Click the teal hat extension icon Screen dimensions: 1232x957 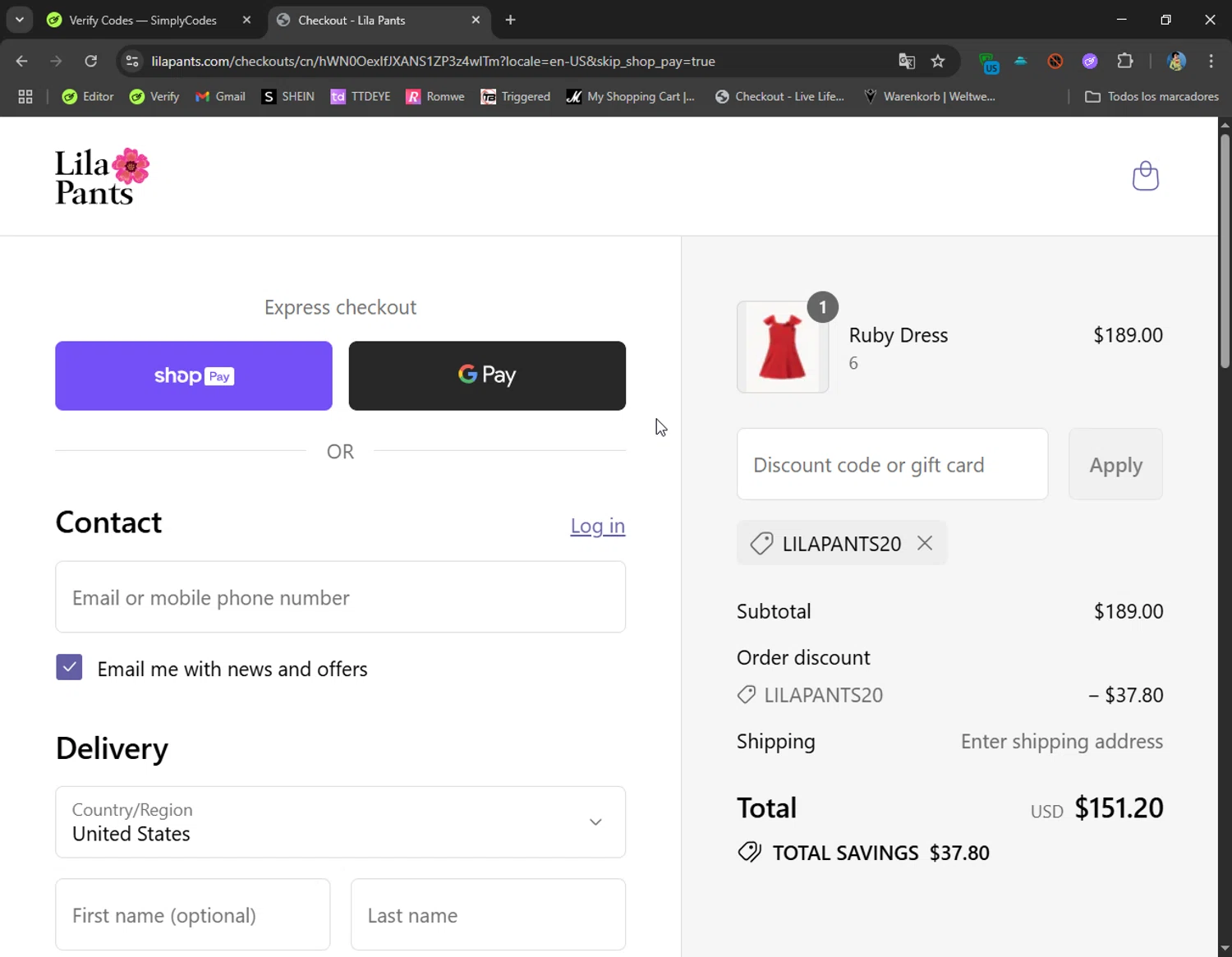[1021, 61]
